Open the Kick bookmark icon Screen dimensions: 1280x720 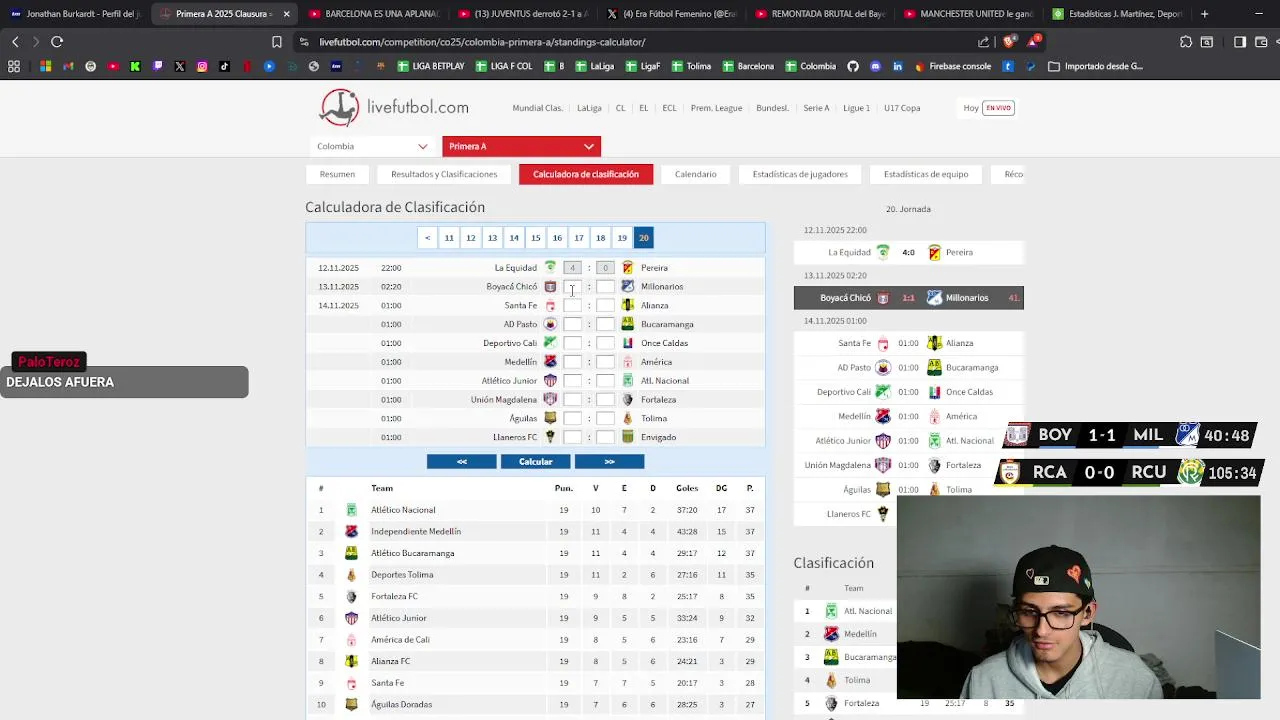[x=135, y=66]
